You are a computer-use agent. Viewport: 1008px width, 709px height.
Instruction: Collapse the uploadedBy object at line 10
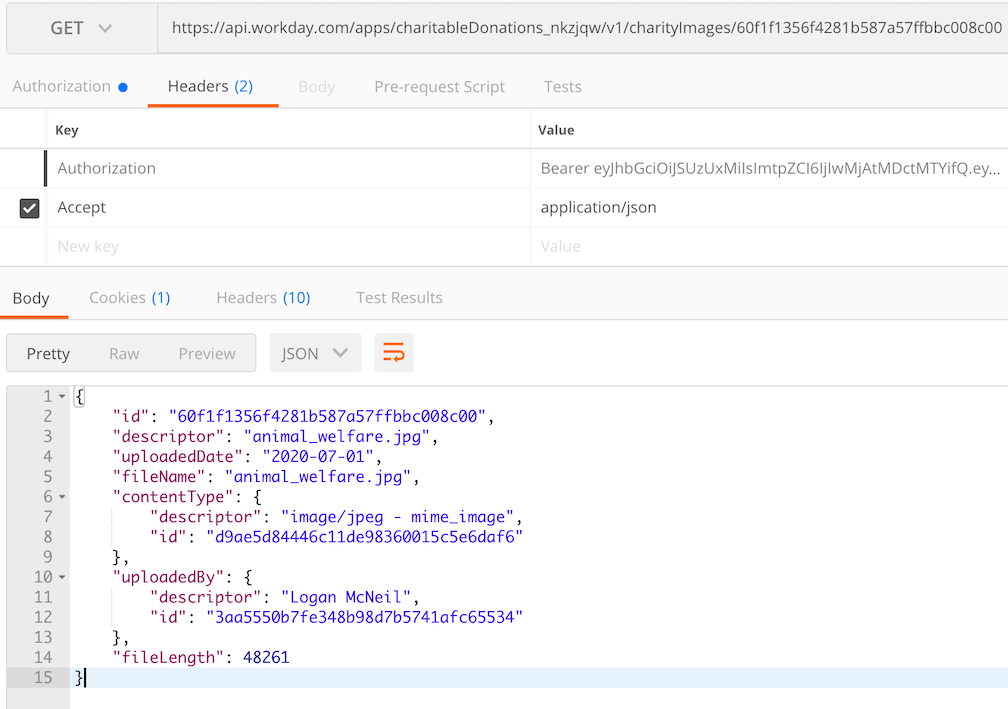tap(62, 577)
